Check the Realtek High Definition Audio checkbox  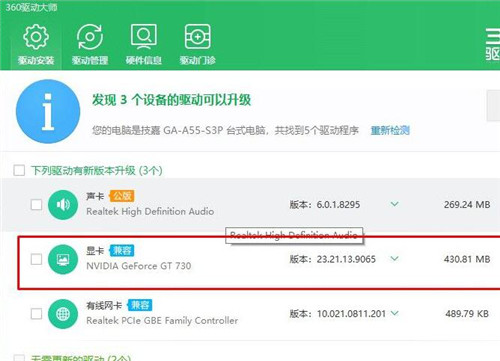click(x=36, y=205)
